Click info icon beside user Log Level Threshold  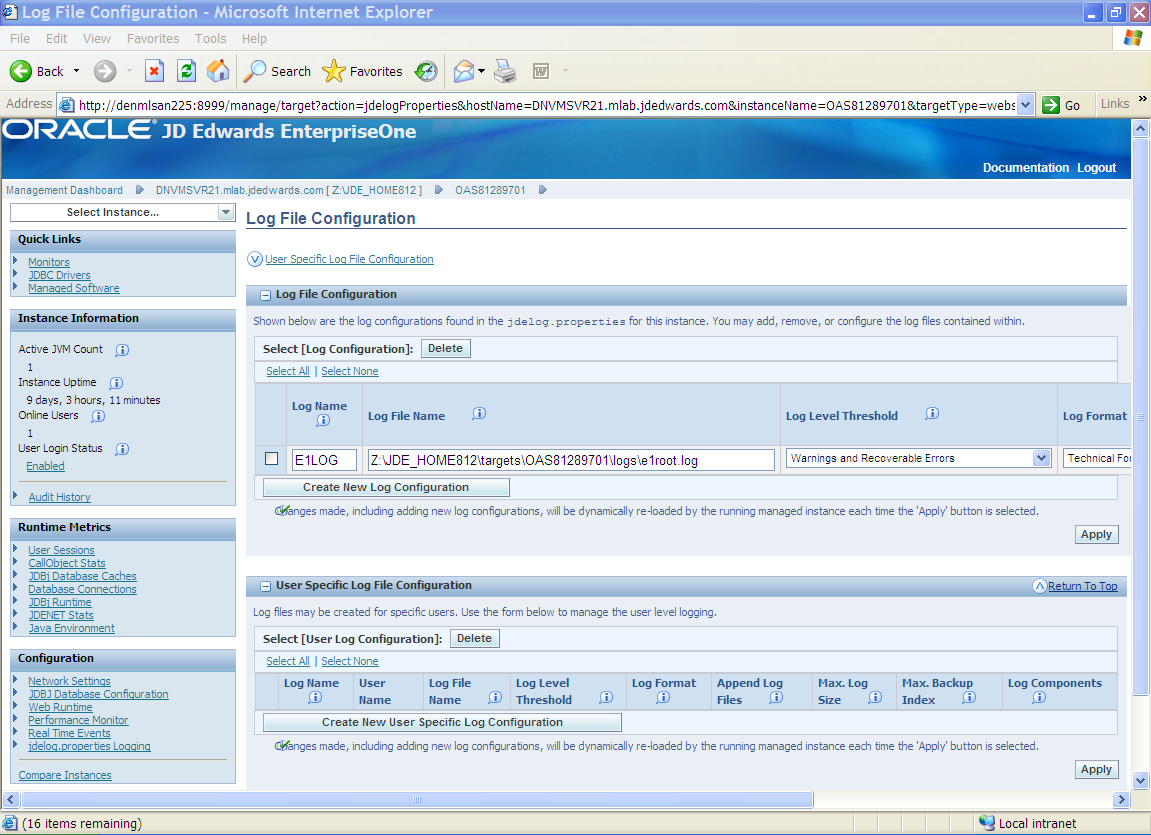(x=606, y=697)
